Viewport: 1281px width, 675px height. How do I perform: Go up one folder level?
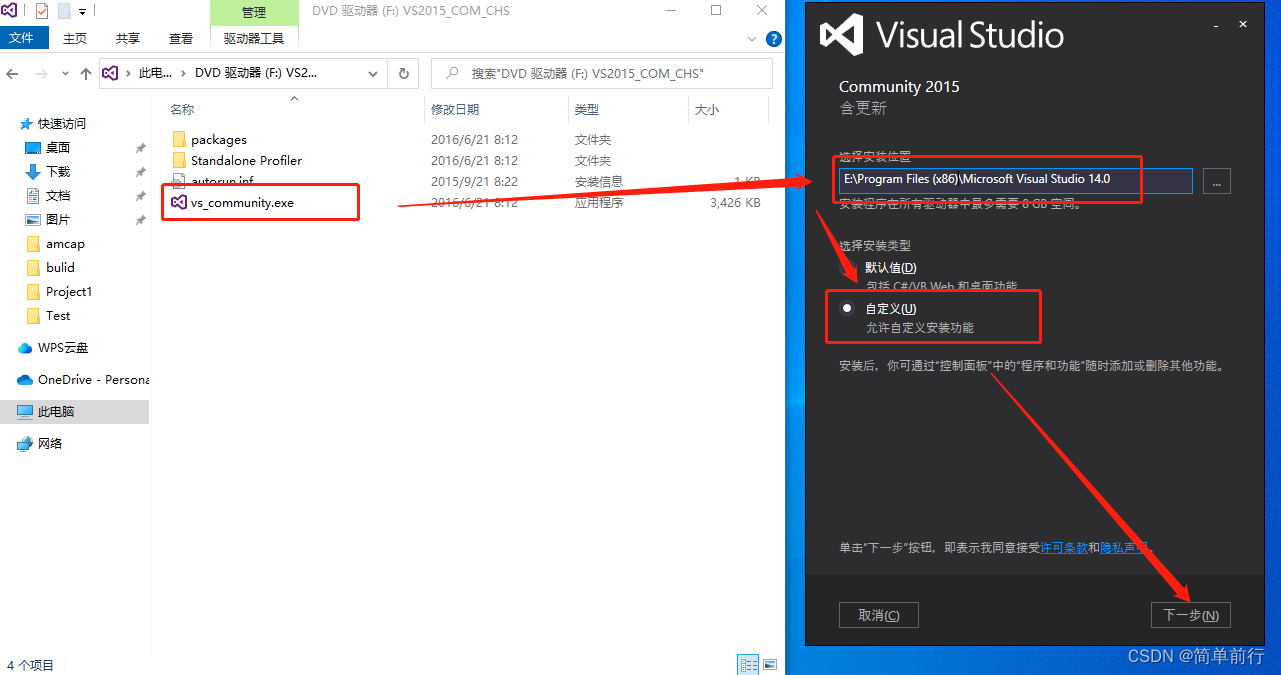click(x=86, y=74)
